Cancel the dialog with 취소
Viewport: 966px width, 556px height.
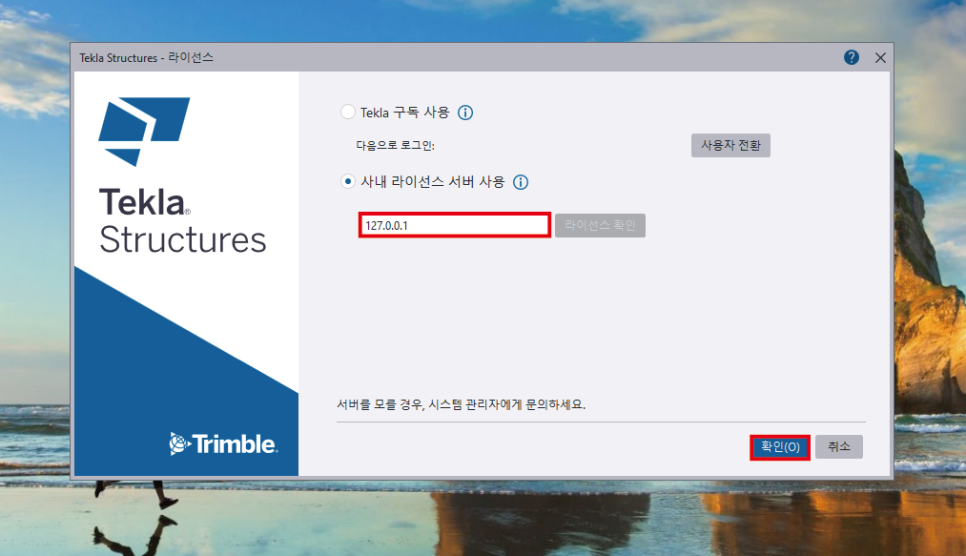click(838, 446)
